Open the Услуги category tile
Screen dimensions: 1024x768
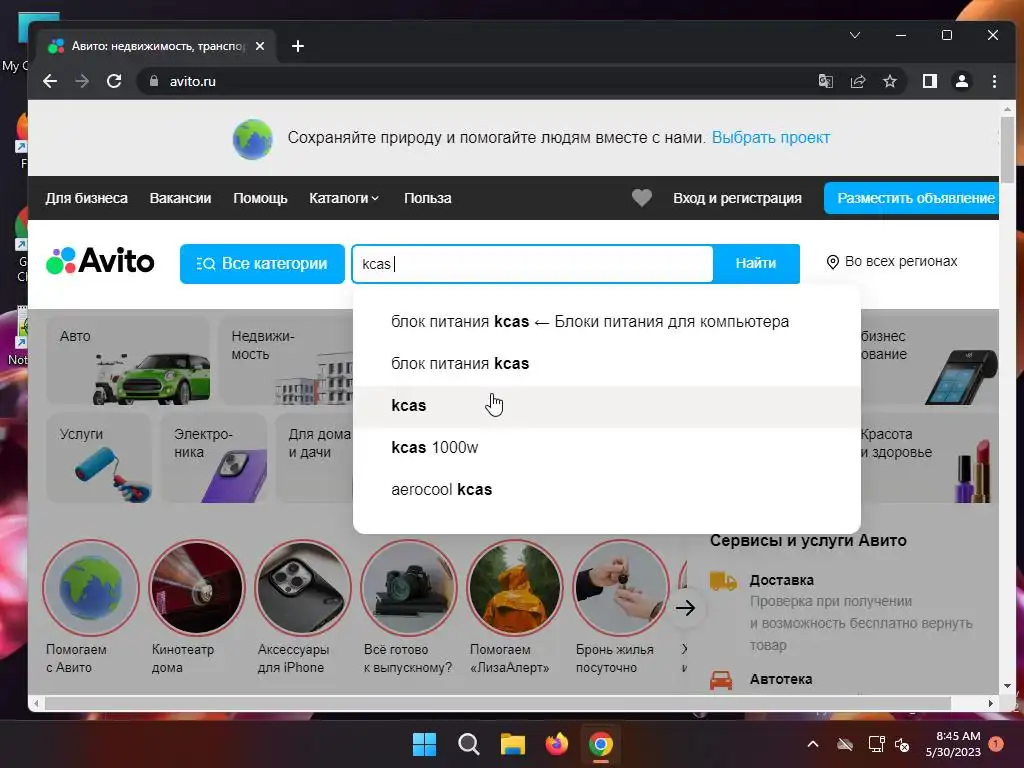(x=99, y=458)
